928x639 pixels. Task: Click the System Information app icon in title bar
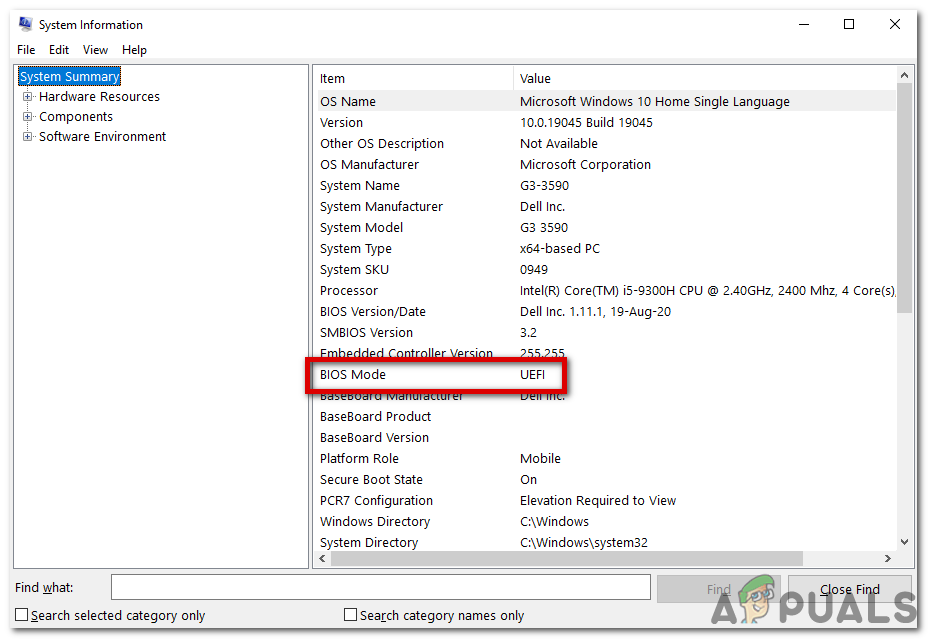coord(25,24)
